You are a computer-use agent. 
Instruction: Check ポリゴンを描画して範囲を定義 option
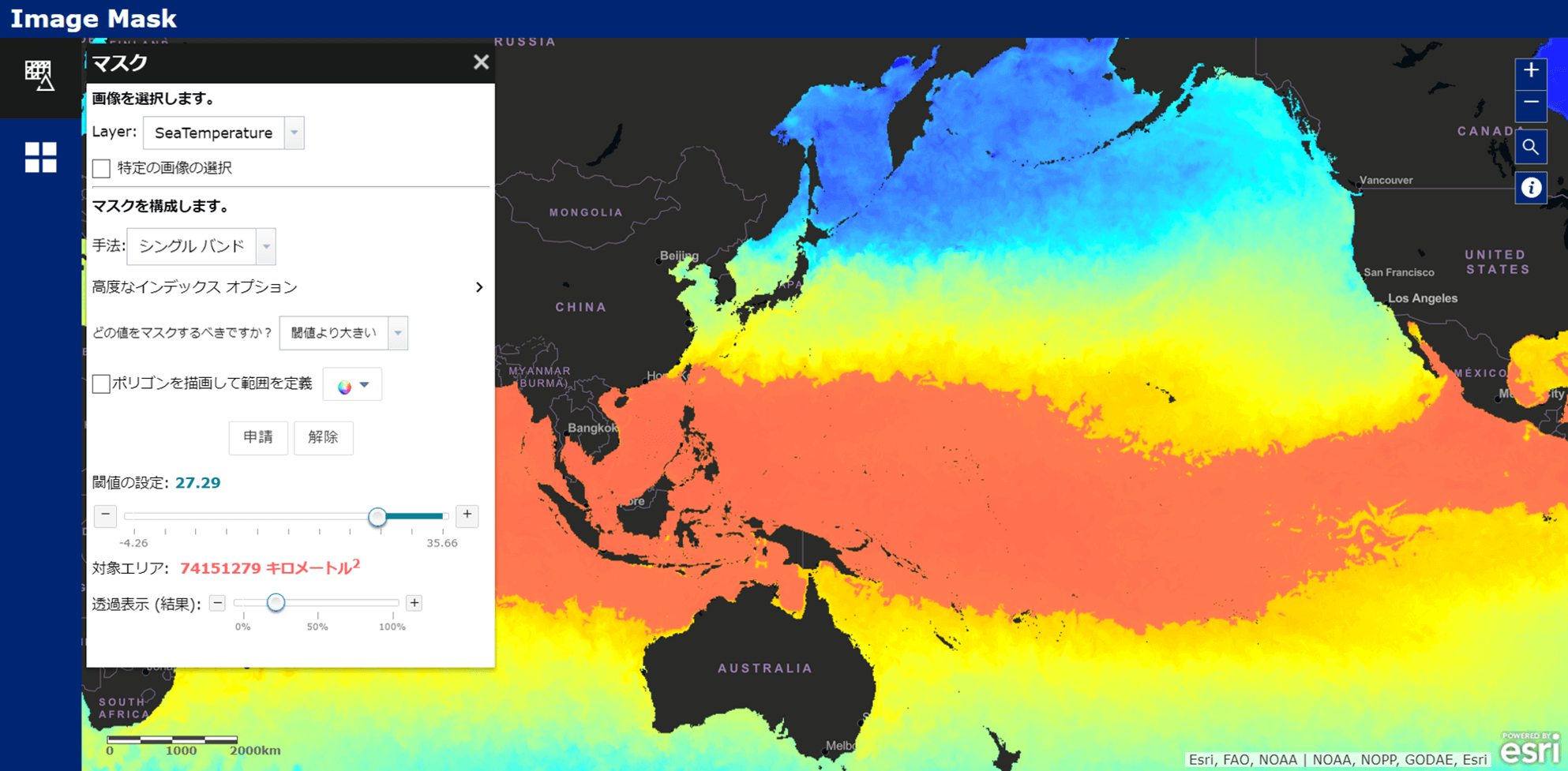tap(101, 384)
